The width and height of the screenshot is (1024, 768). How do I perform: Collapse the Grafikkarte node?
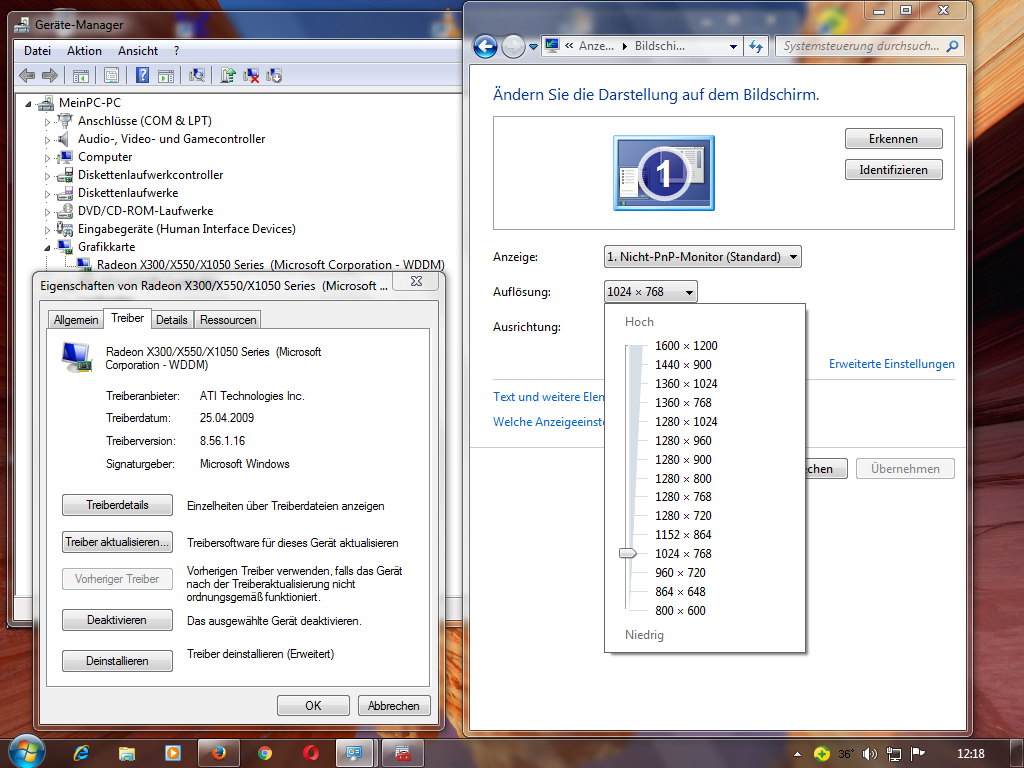(x=47, y=248)
